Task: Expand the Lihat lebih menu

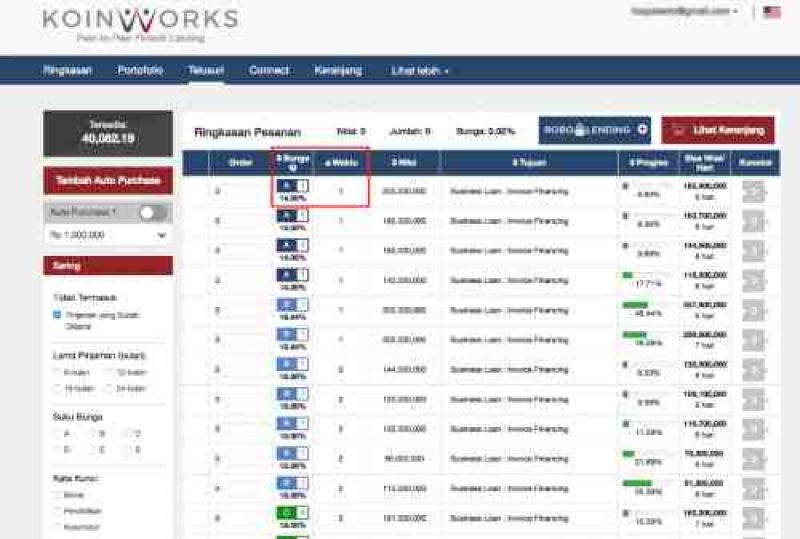Action: click(420, 71)
